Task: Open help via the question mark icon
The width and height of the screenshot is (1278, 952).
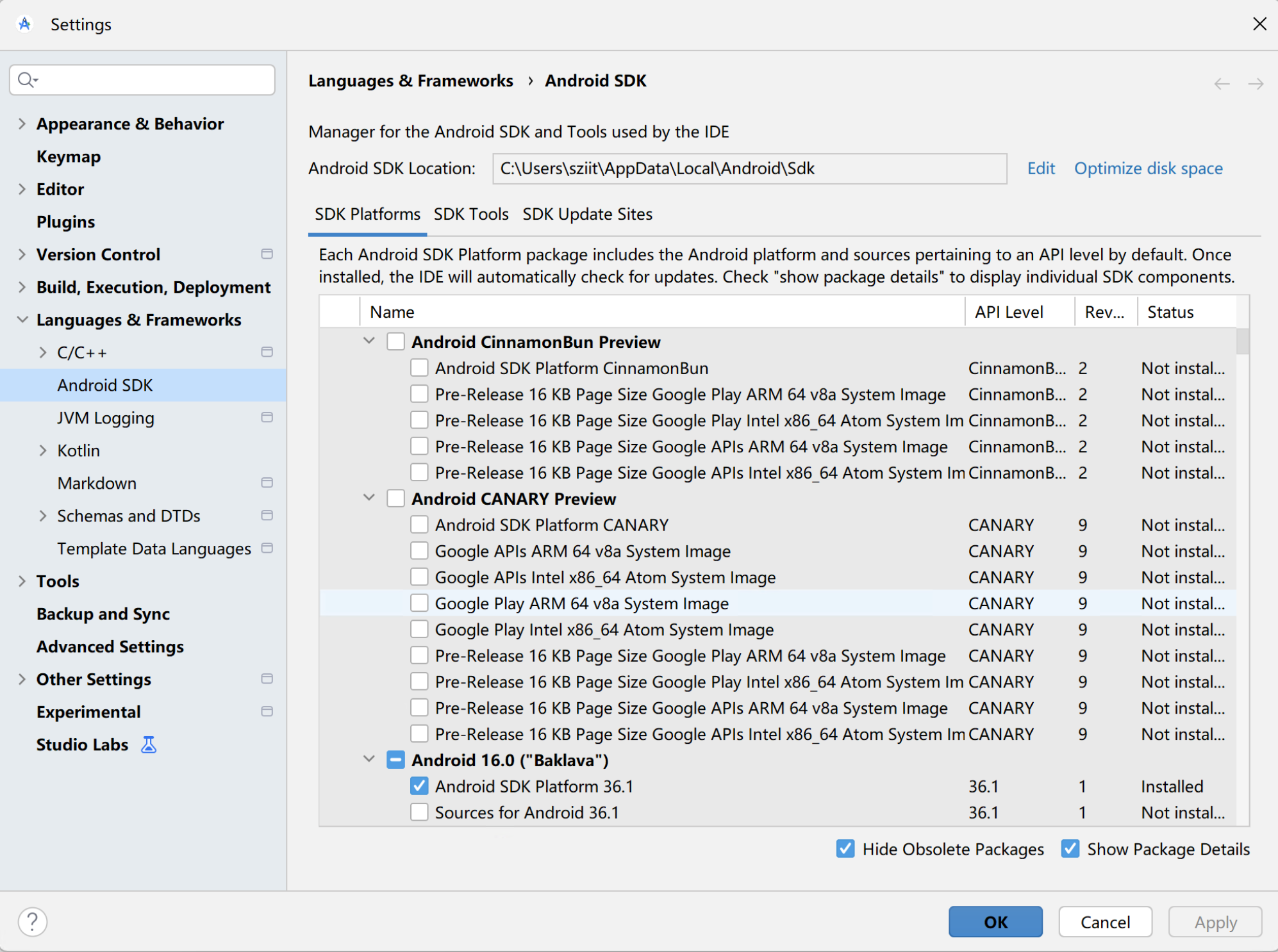Action: tap(32, 922)
